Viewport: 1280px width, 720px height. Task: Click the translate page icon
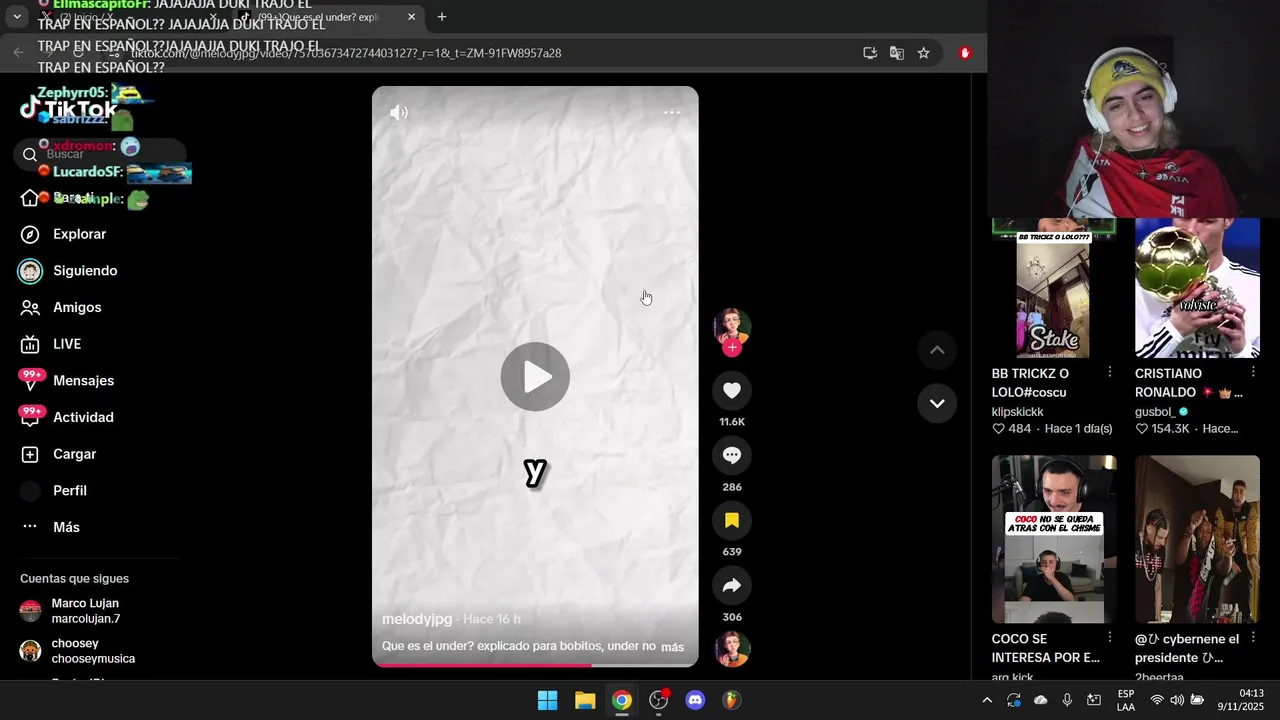(897, 53)
